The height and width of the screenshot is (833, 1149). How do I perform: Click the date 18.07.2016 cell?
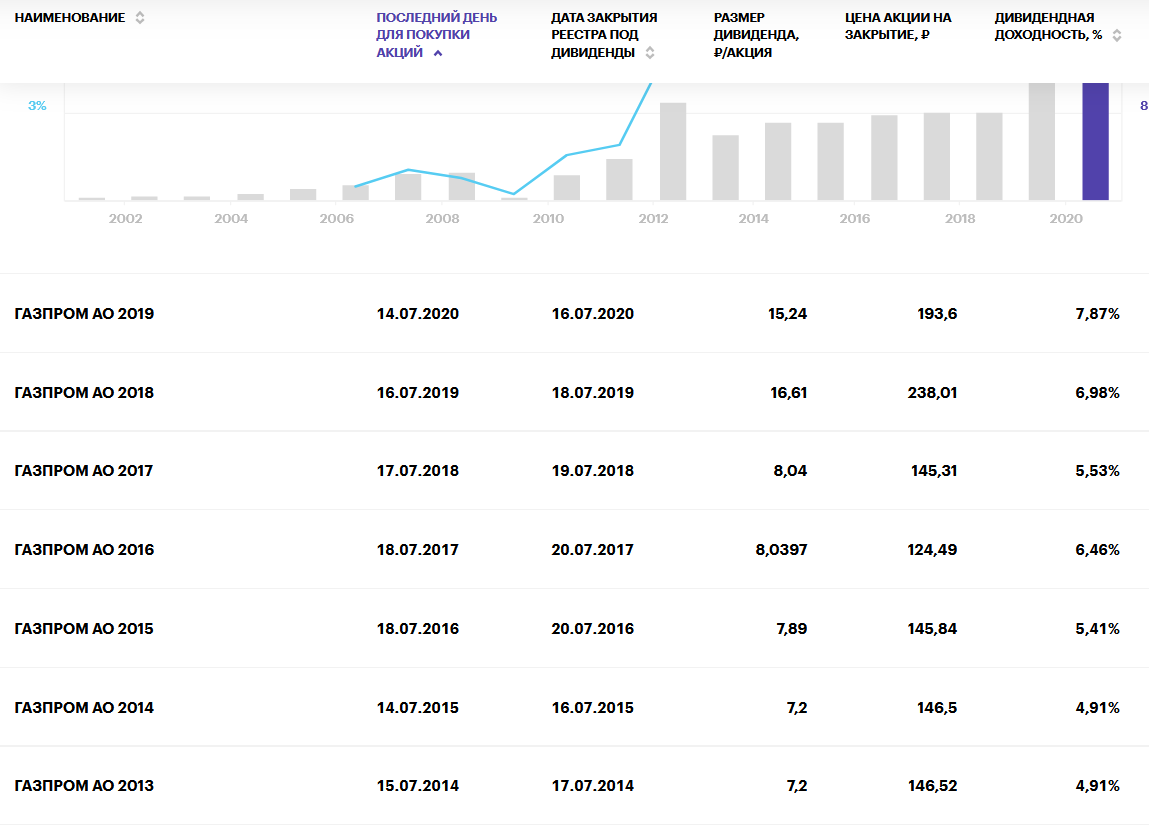pos(418,629)
